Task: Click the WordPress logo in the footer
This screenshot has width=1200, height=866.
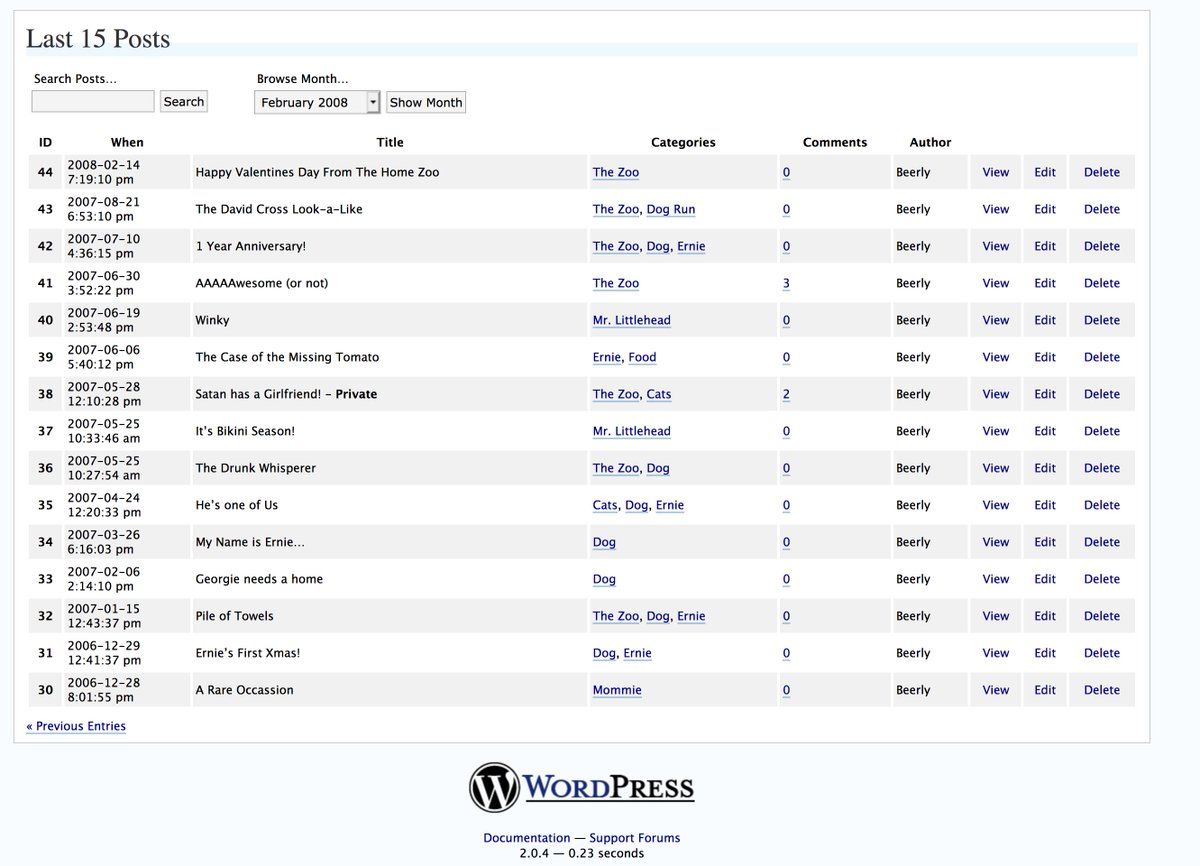Action: [581, 787]
